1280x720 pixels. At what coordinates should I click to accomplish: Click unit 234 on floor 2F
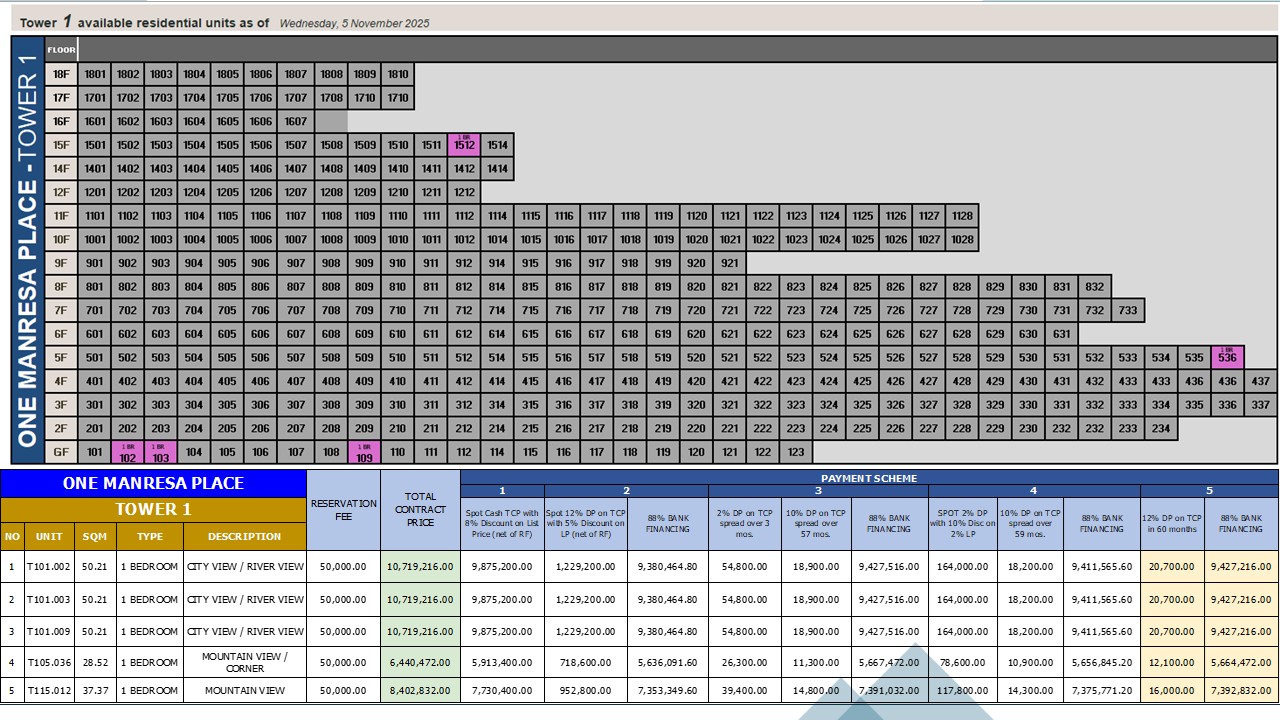[1161, 428]
